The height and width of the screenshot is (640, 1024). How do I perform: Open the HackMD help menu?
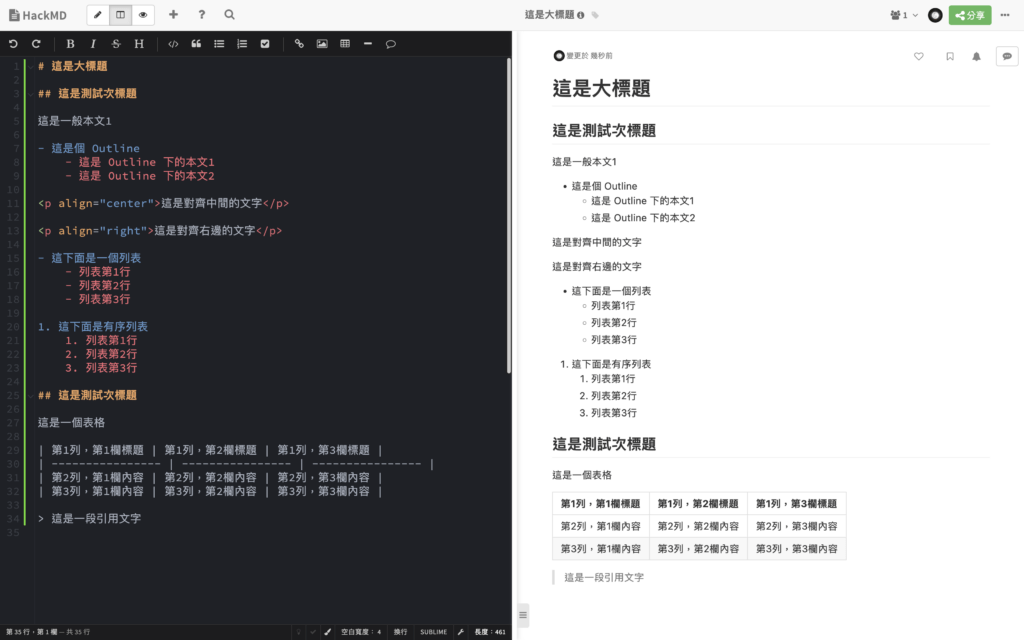pos(201,15)
